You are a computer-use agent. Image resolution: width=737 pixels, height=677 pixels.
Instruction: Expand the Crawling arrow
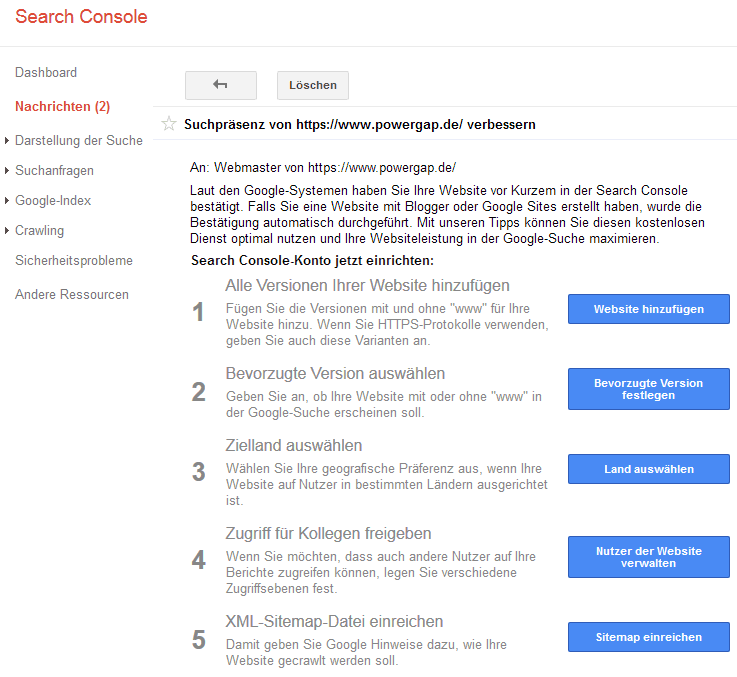(7, 231)
